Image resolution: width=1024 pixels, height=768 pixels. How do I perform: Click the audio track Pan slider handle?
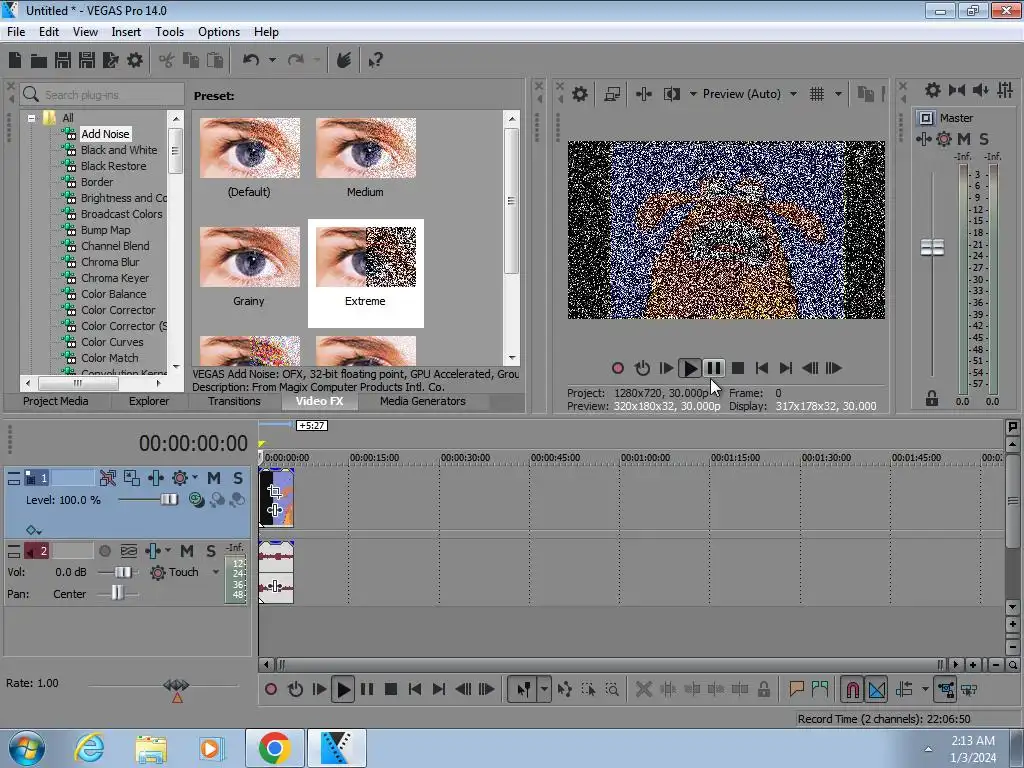point(116,593)
